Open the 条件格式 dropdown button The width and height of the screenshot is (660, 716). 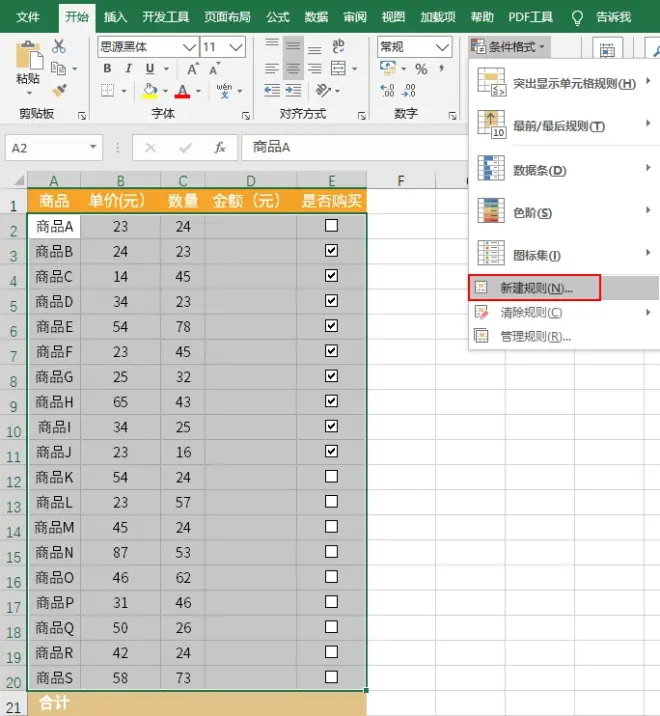(509, 47)
